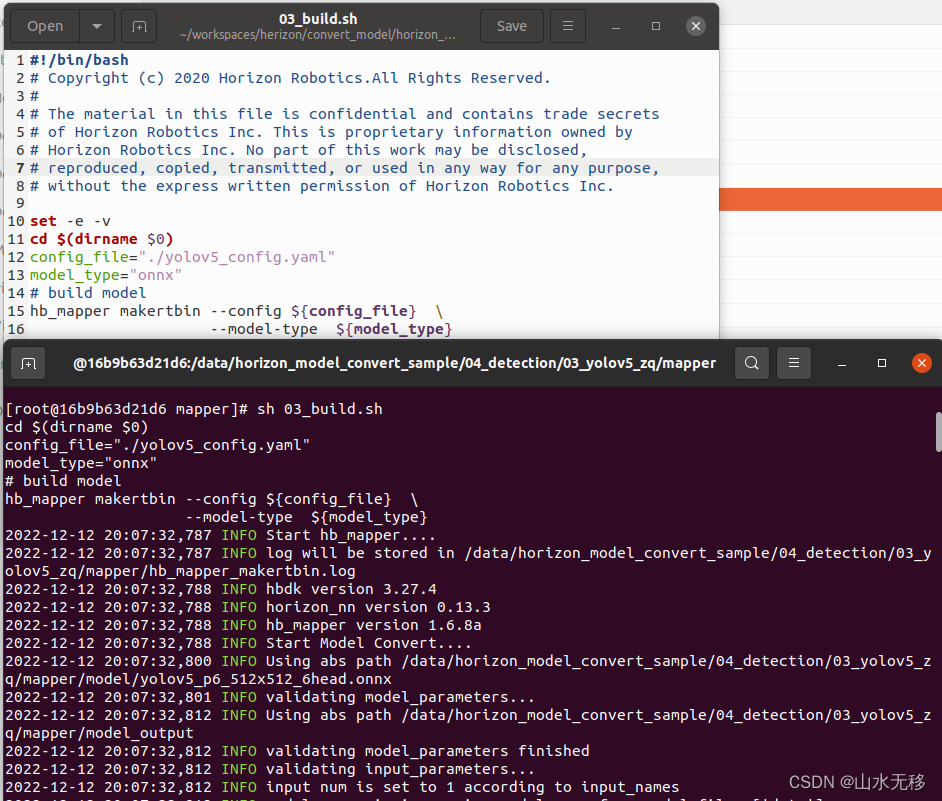
Task: Click 'hb_mapper version 1.6.8a' log line
Action: click(x=374, y=626)
